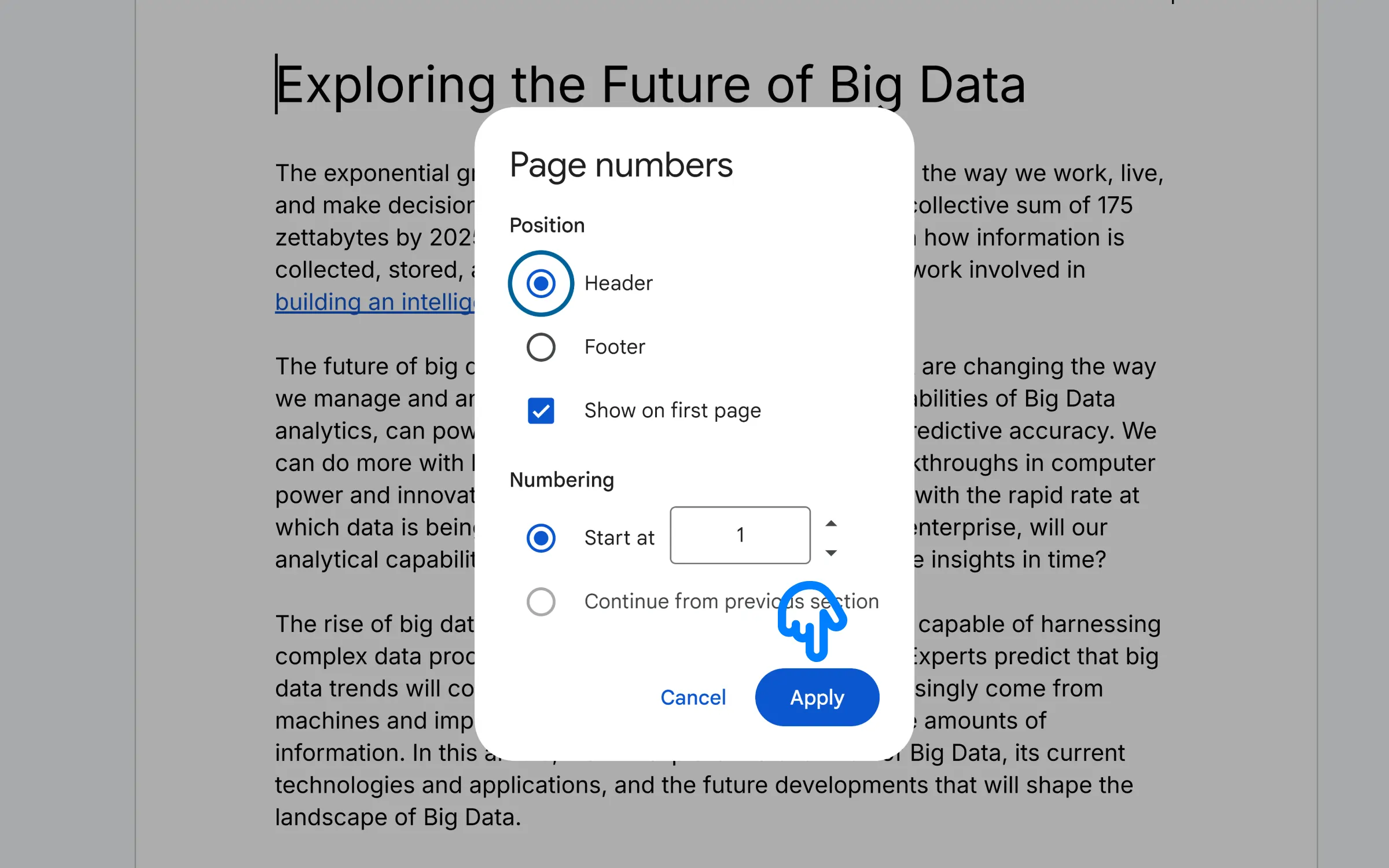Toggle the Show on first page checkbox
1389x868 pixels.
pyautogui.click(x=540, y=410)
